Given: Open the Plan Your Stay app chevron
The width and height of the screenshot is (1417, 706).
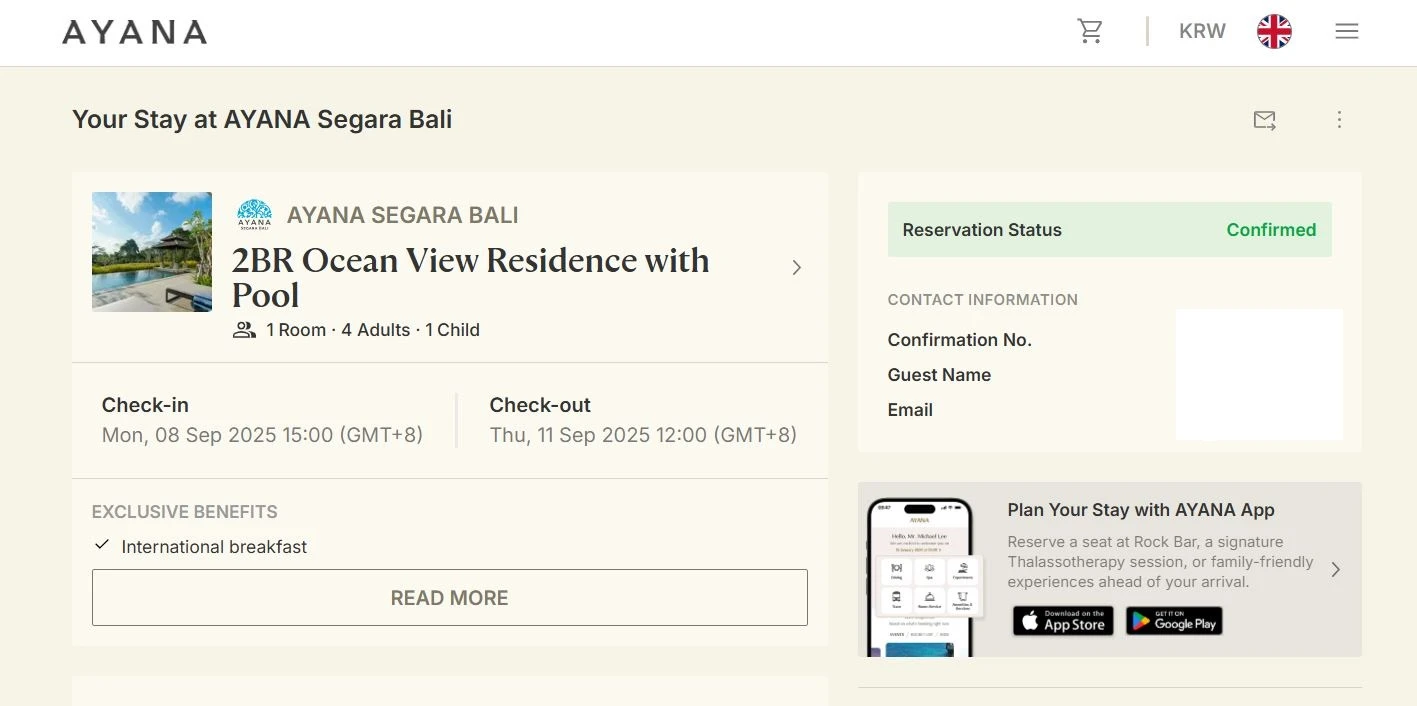Looking at the screenshot, I should 1336,570.
